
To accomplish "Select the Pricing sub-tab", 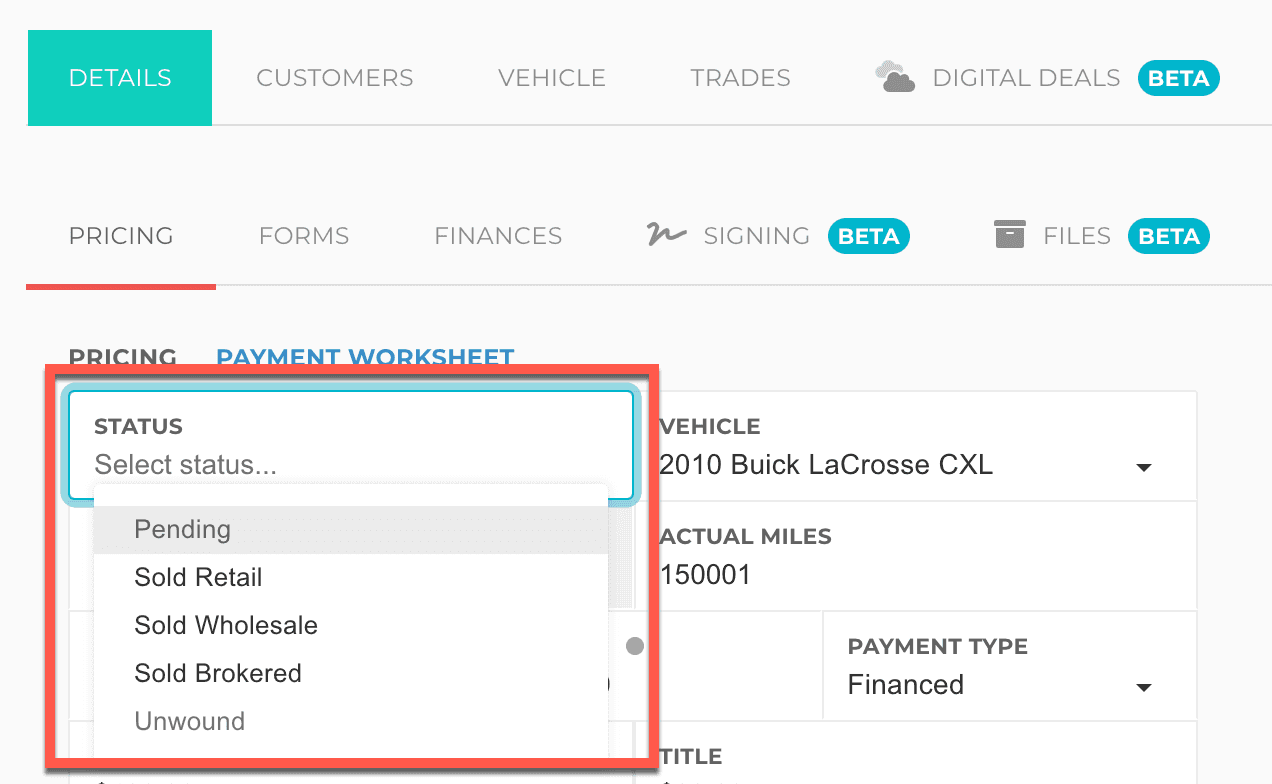I will tap(121, 236).
